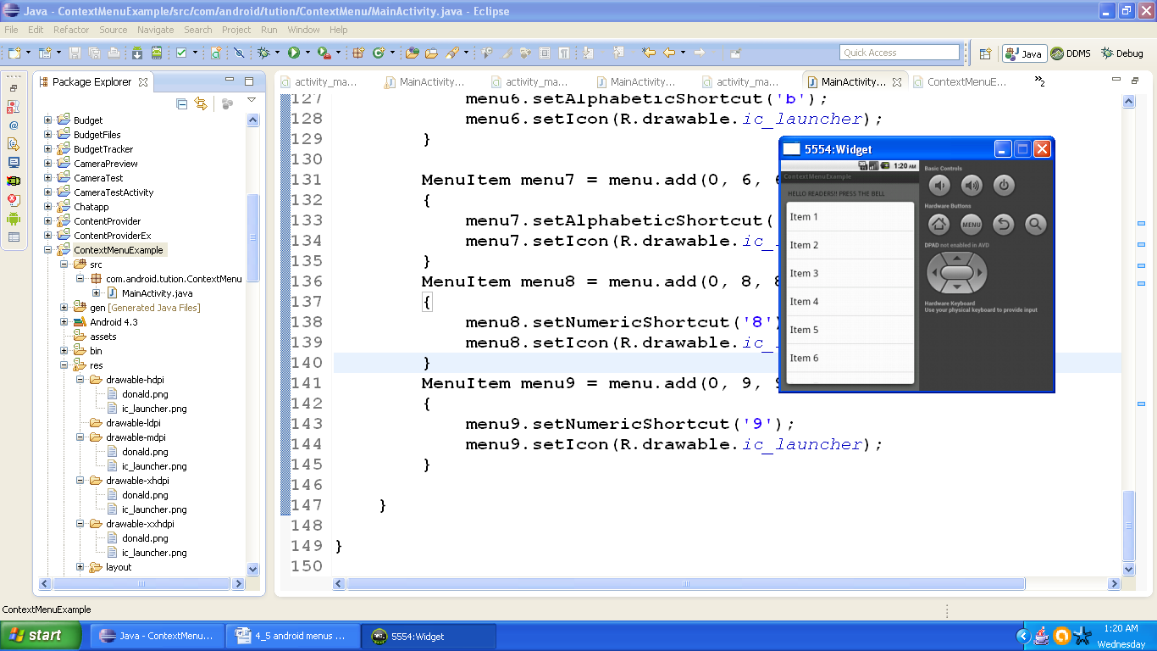
Task: Collapse the drawable-hdpi folder
Action: coord(80,379)
